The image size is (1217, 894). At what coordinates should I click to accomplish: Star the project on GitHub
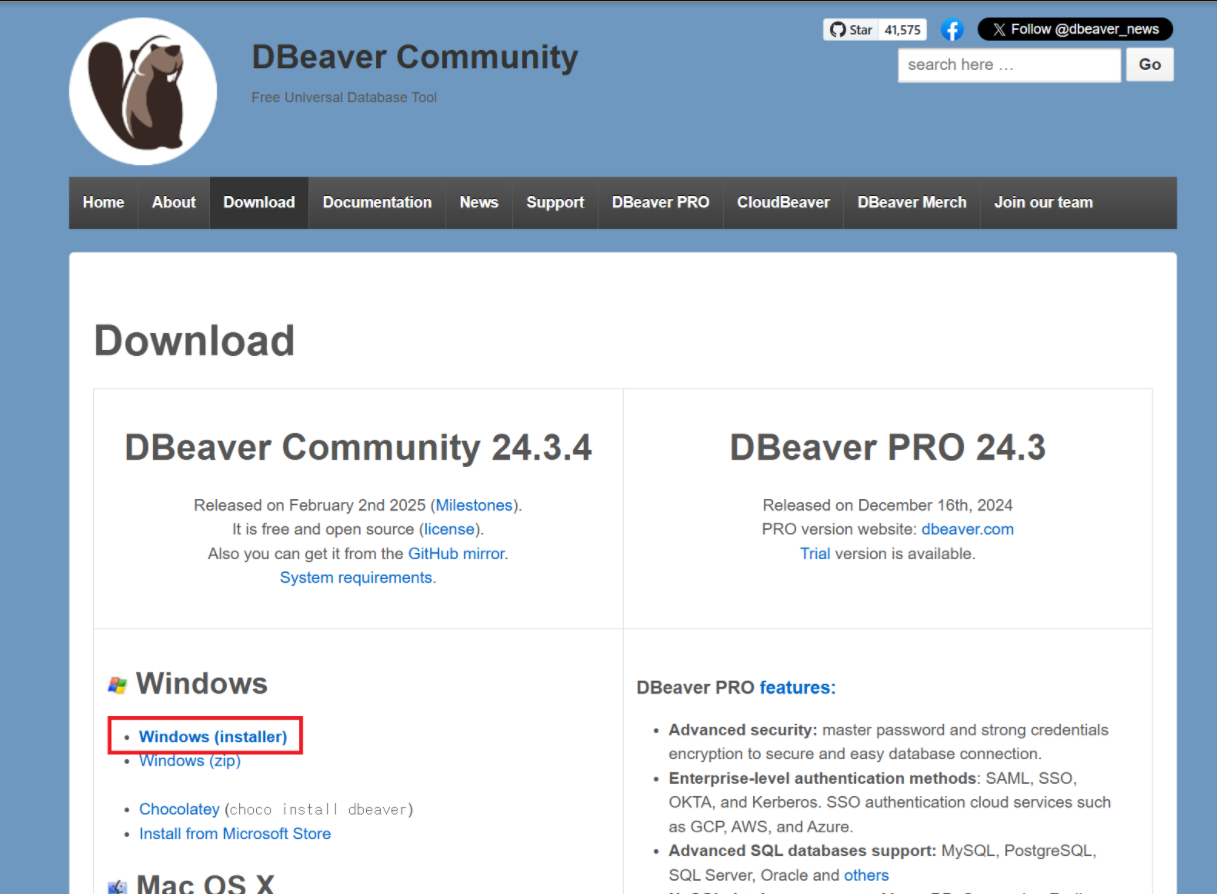tap(851, 30)
